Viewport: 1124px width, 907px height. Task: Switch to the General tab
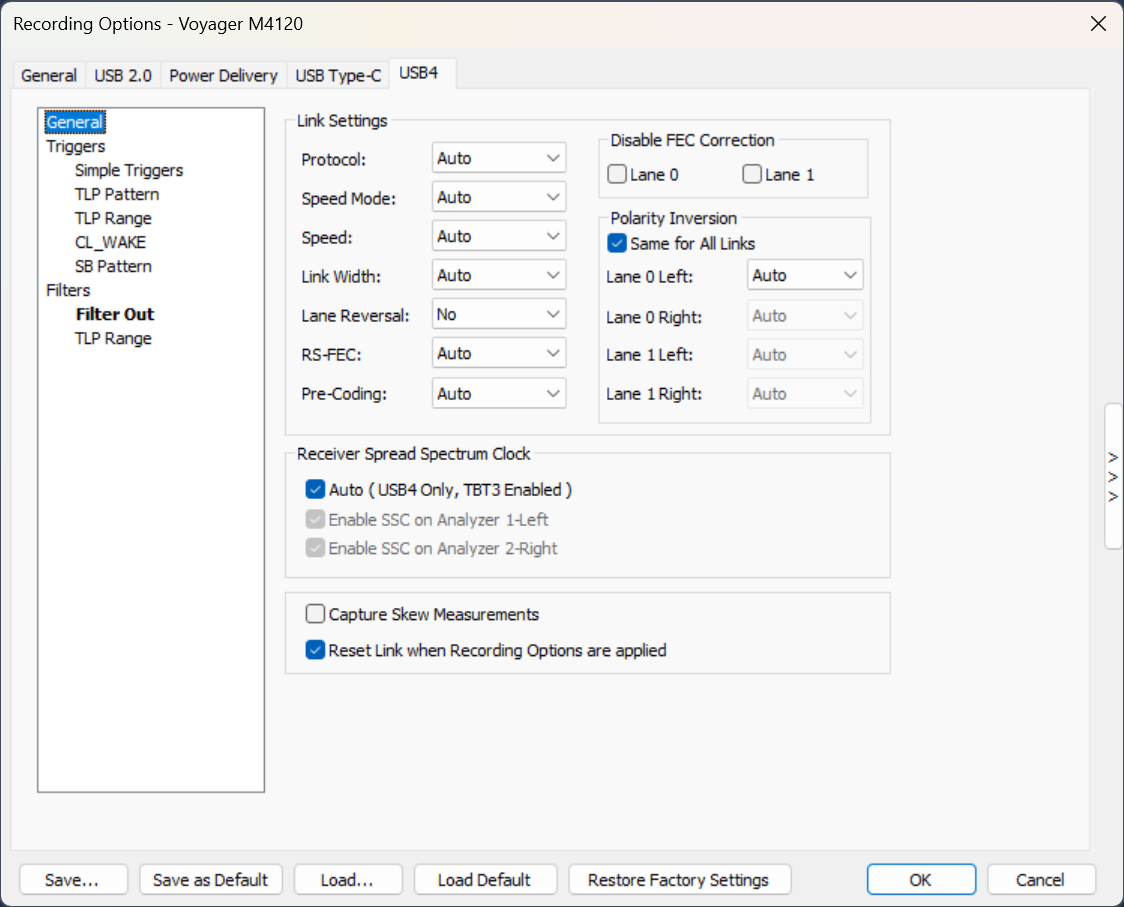(x=49, y=75)
